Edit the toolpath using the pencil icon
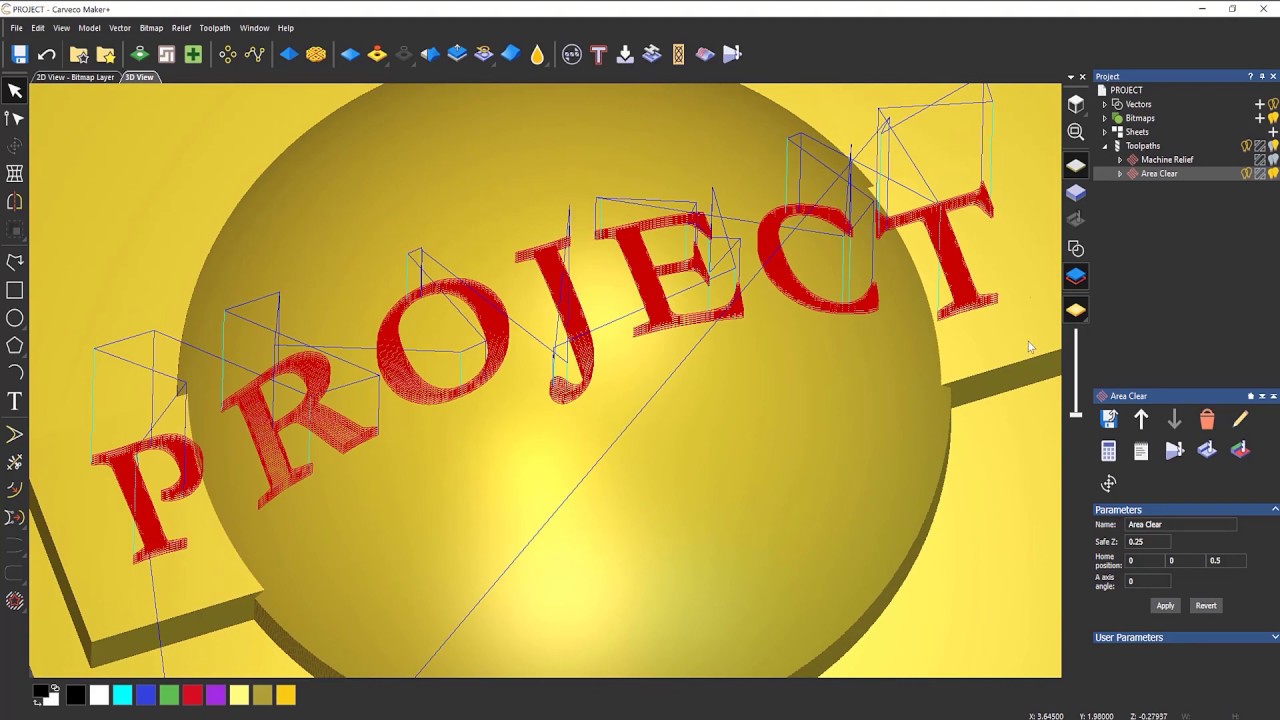Viewport: 1280px width, 720px height. [x=1240, y=419]
